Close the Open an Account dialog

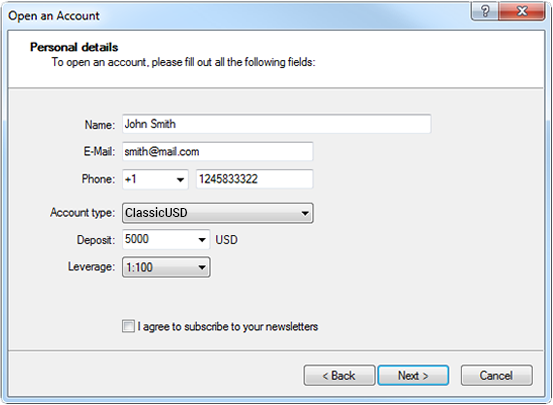click(522, 11)
